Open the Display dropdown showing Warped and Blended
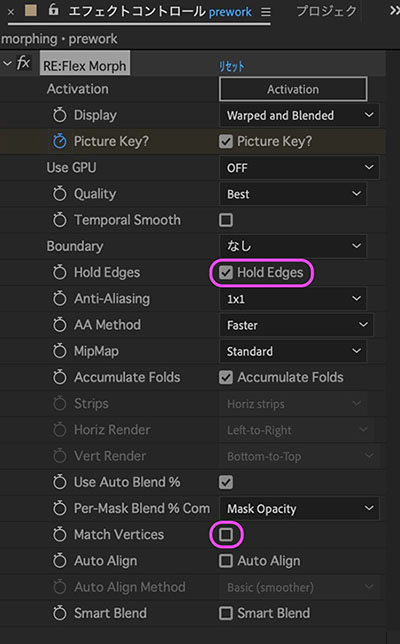This screenshot has height=644, width=400. (299, 115)
